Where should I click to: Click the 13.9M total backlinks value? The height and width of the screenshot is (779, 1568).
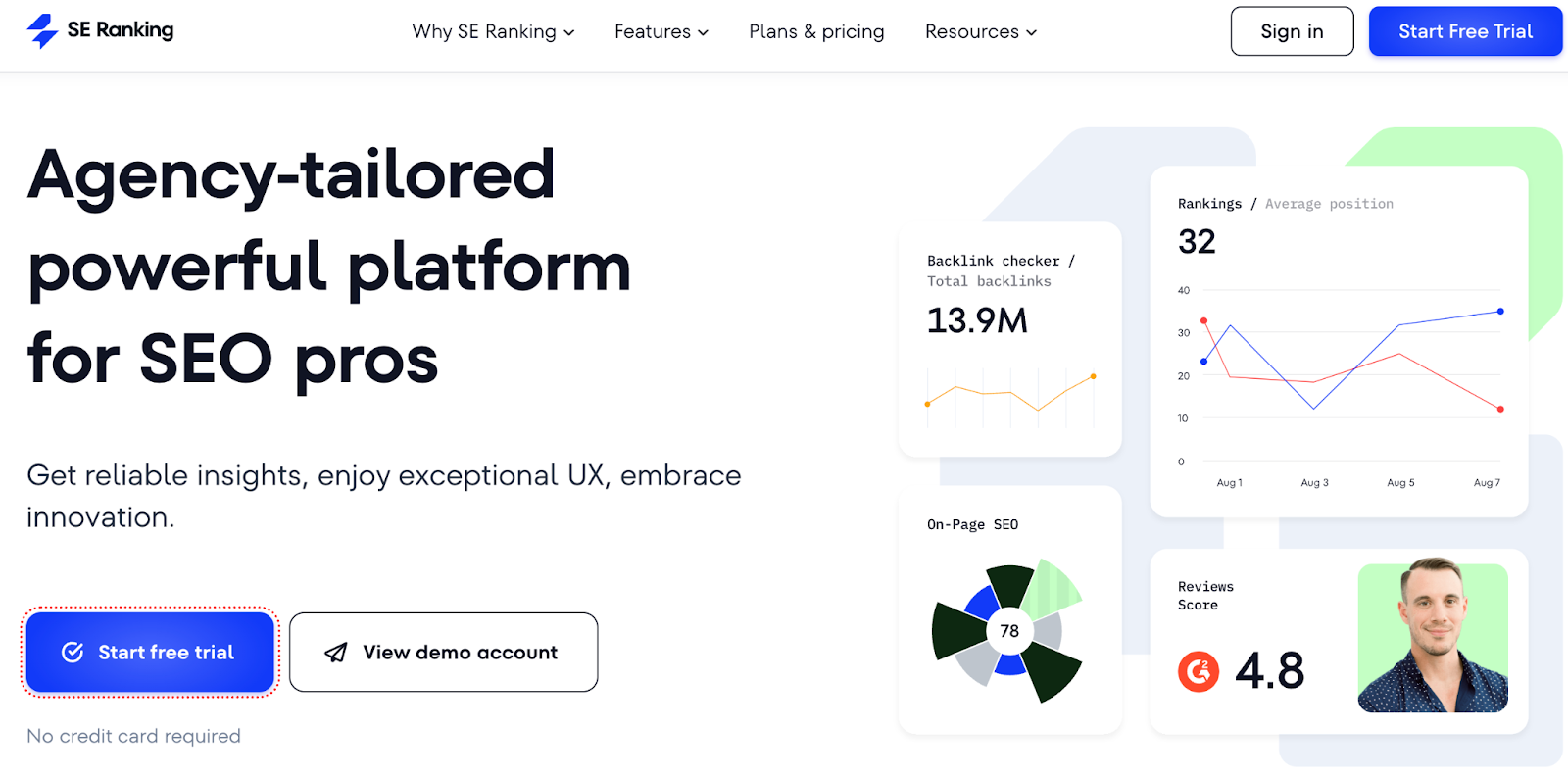977,320
